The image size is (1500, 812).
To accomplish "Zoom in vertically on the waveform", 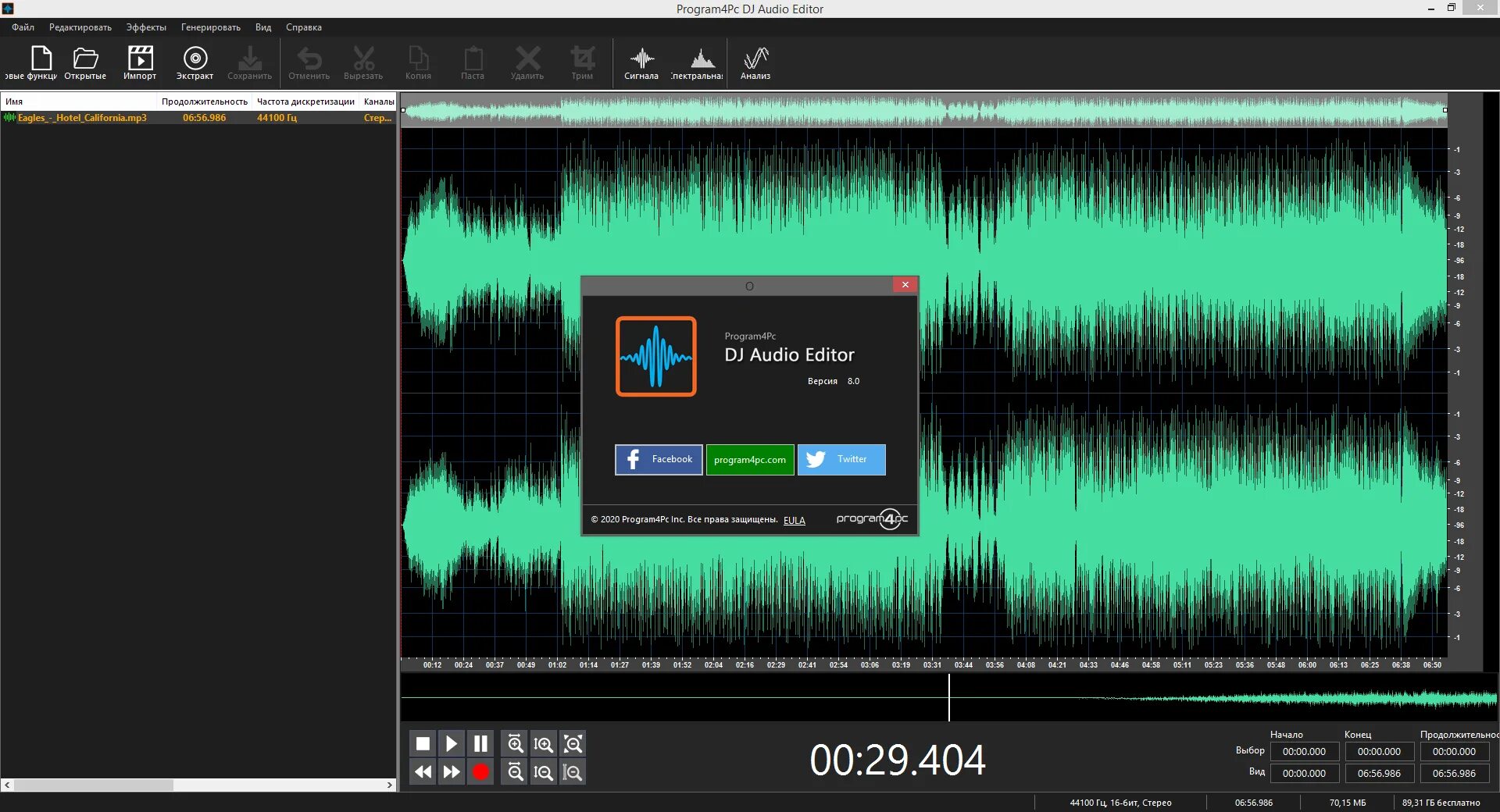I will pyautogui.click(x=544, y=744).
